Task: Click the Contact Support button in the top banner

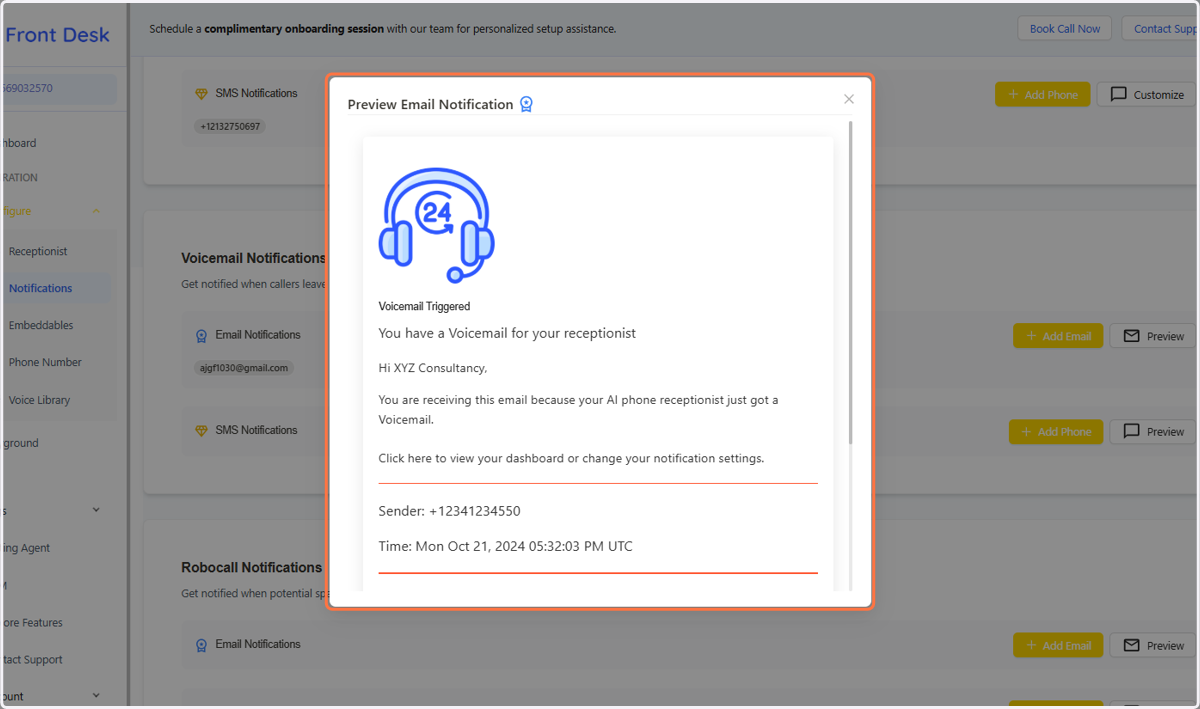Action: pos(1162,28)
